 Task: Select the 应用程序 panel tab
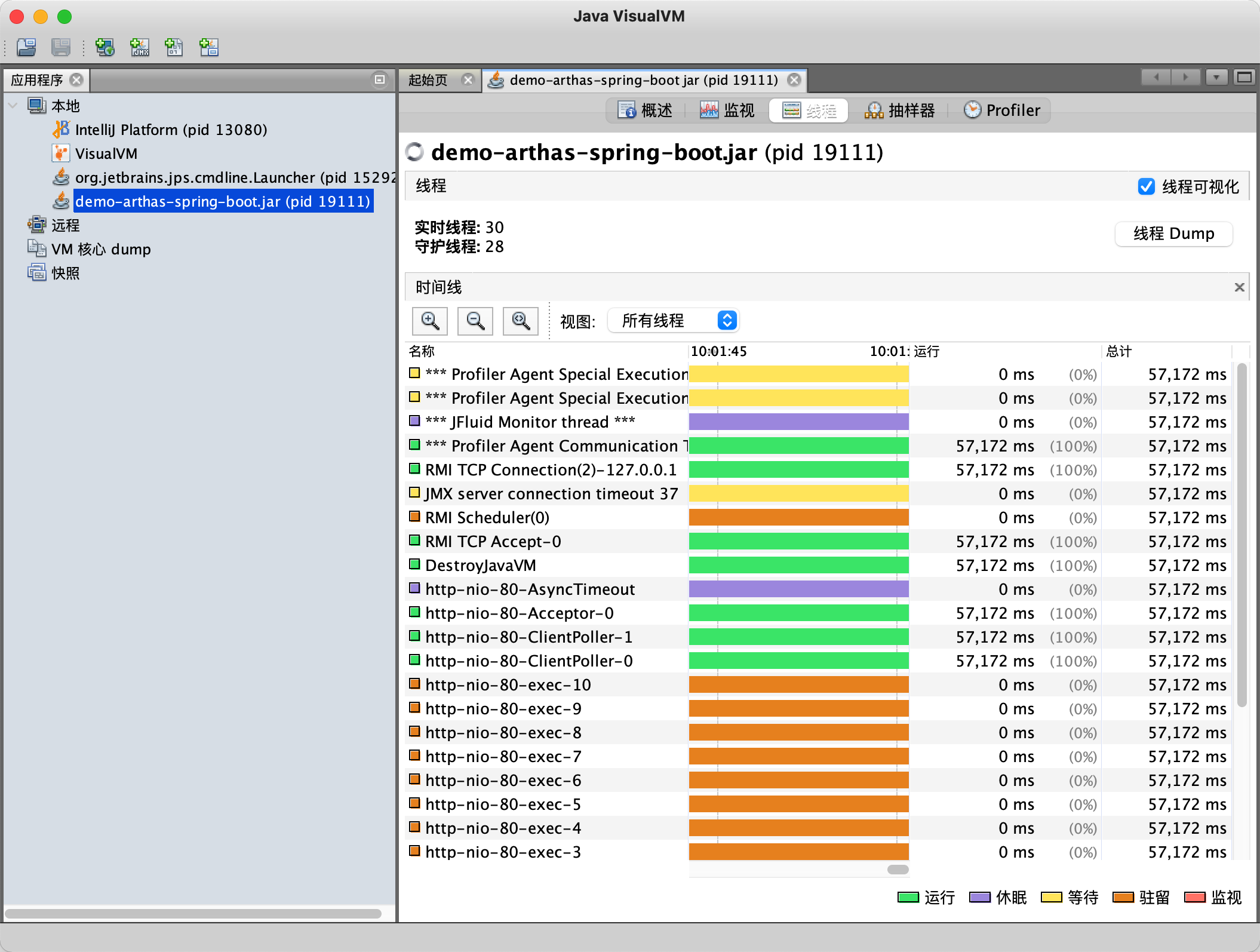pos(37,79)
